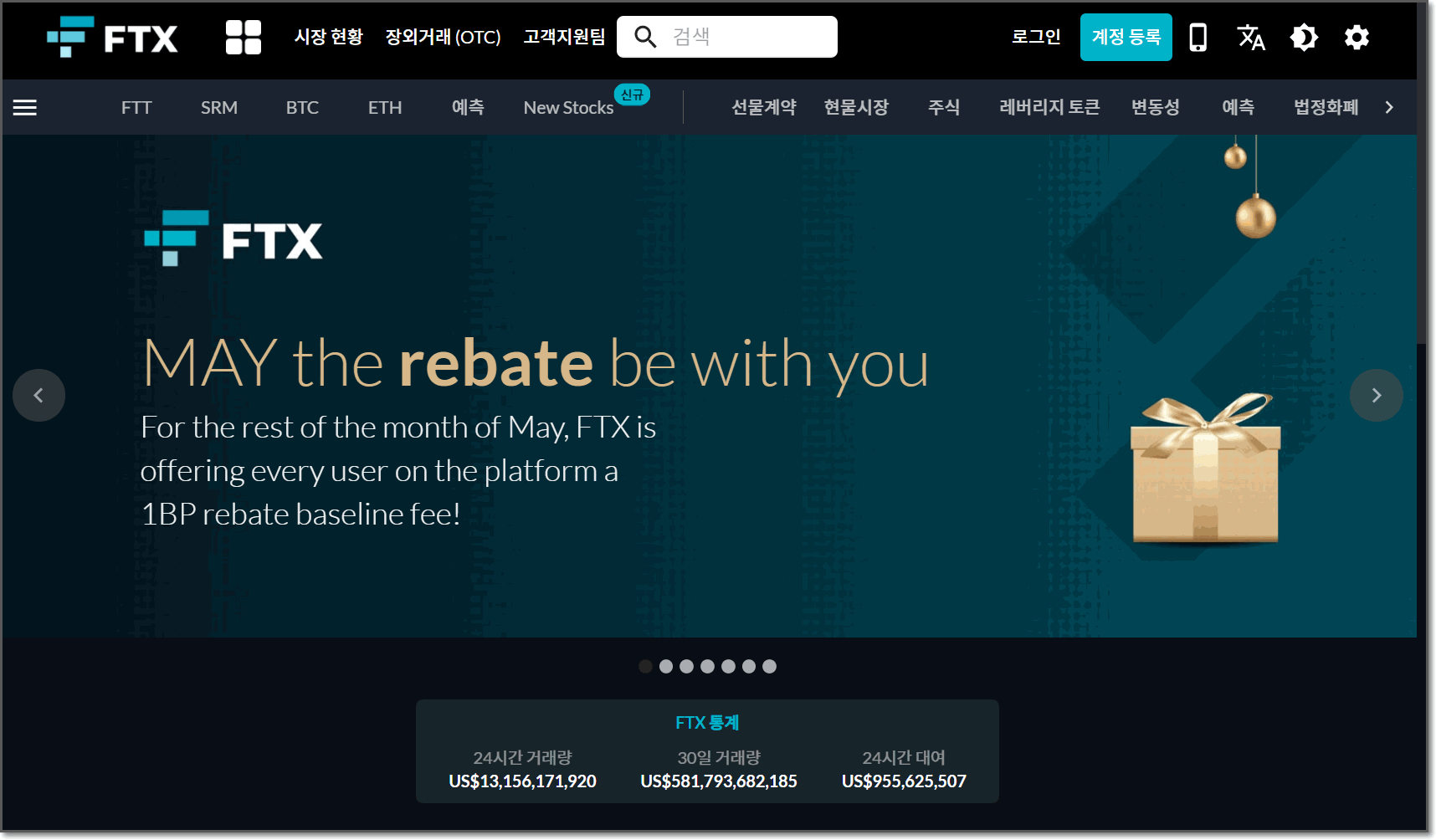Open the mobile app phone icon
Screen dimensions: 1436x840
coord(1198,38)
